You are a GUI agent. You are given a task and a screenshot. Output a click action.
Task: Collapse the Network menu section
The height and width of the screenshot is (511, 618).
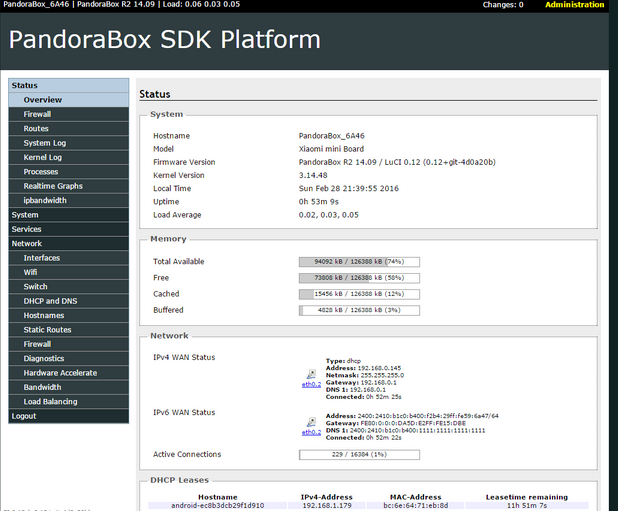[x=69, y=243]
